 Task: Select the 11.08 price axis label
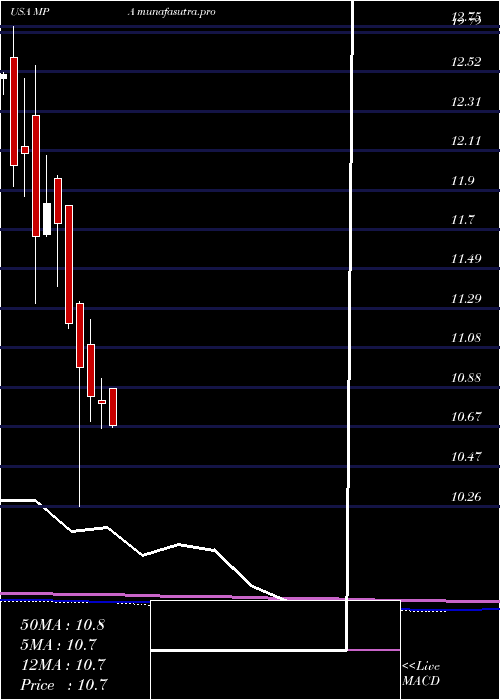pos(466,338)
